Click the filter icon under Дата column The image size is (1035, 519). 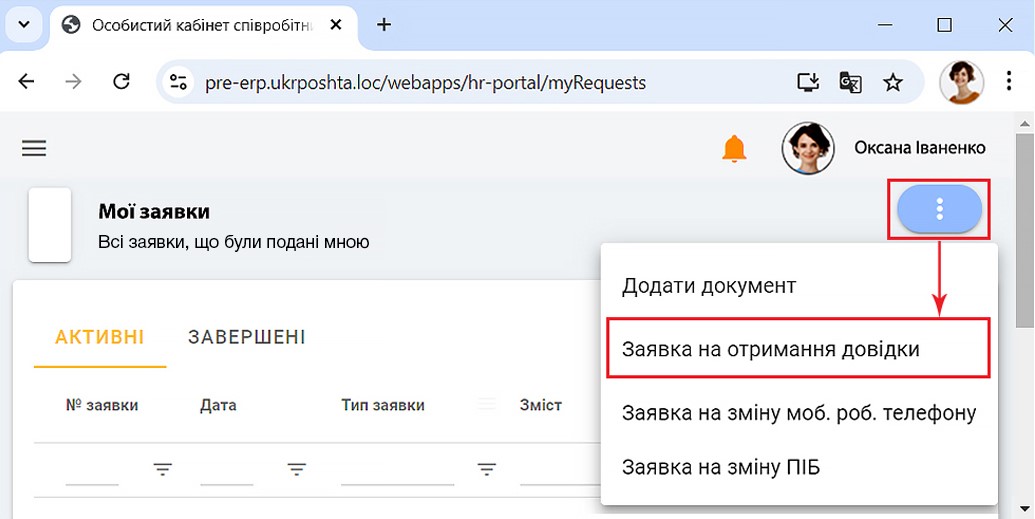coord(296,469)
